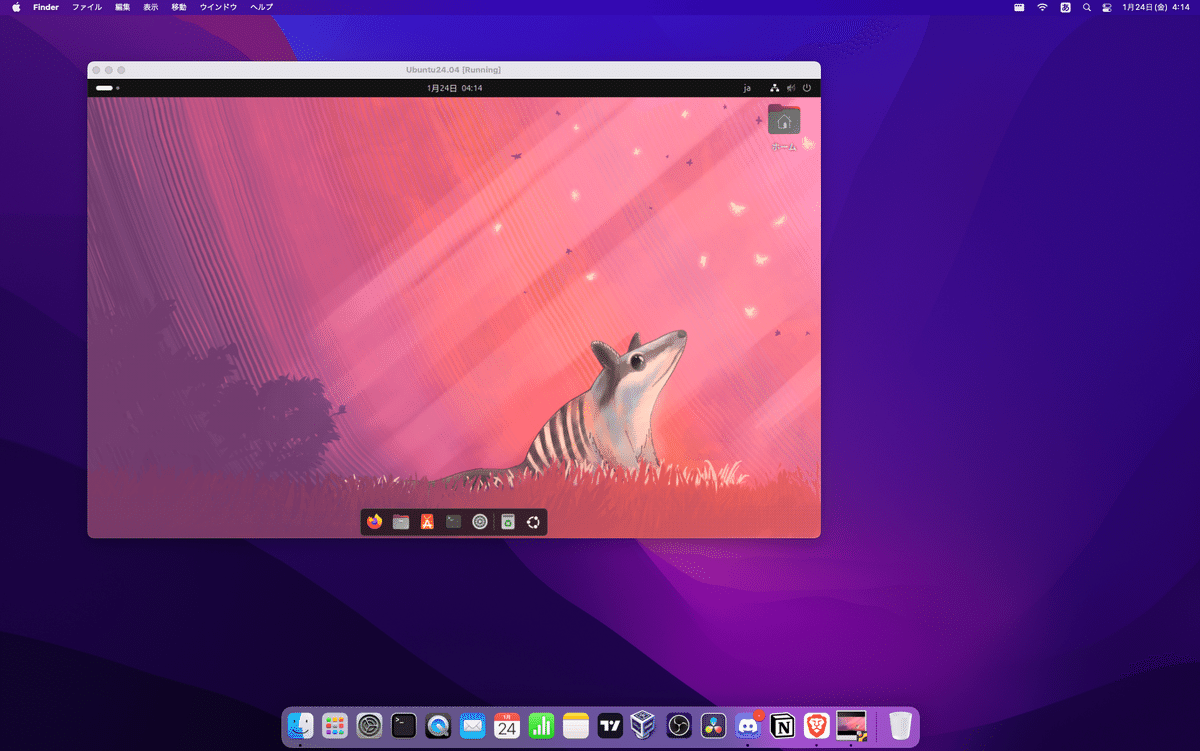Screen dimensions: 1200x751
Task: Open Terminal in the Ubuntu dock
Action: tap(454, 521)
